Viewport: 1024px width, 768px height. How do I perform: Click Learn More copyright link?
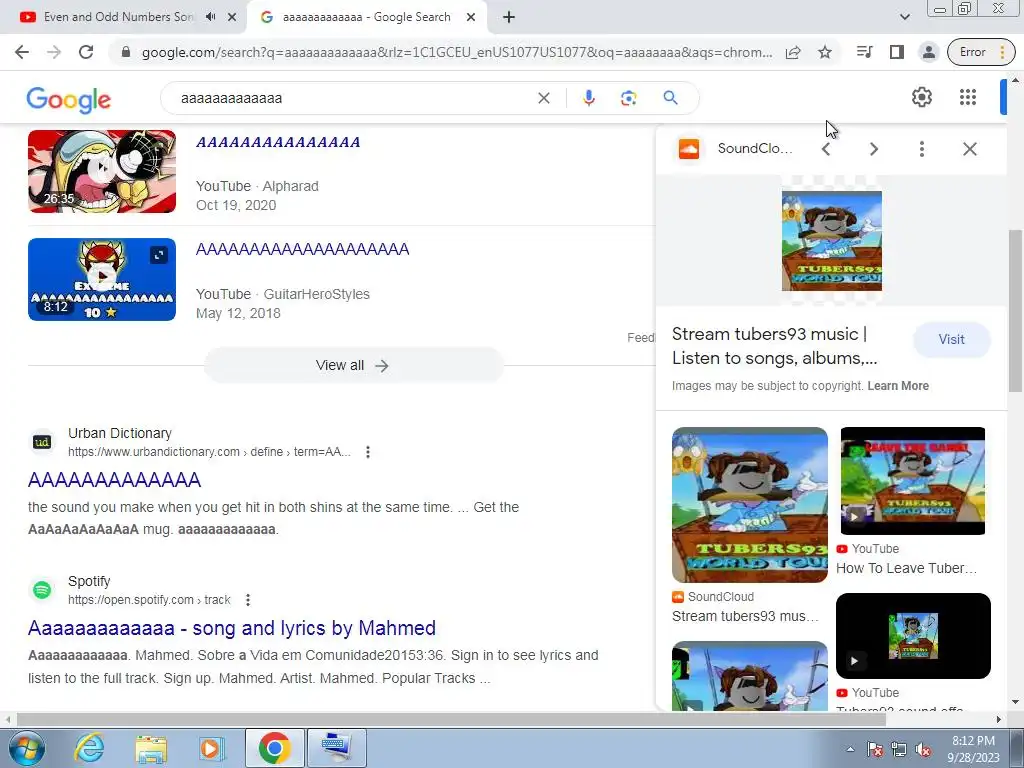[898, 386]
